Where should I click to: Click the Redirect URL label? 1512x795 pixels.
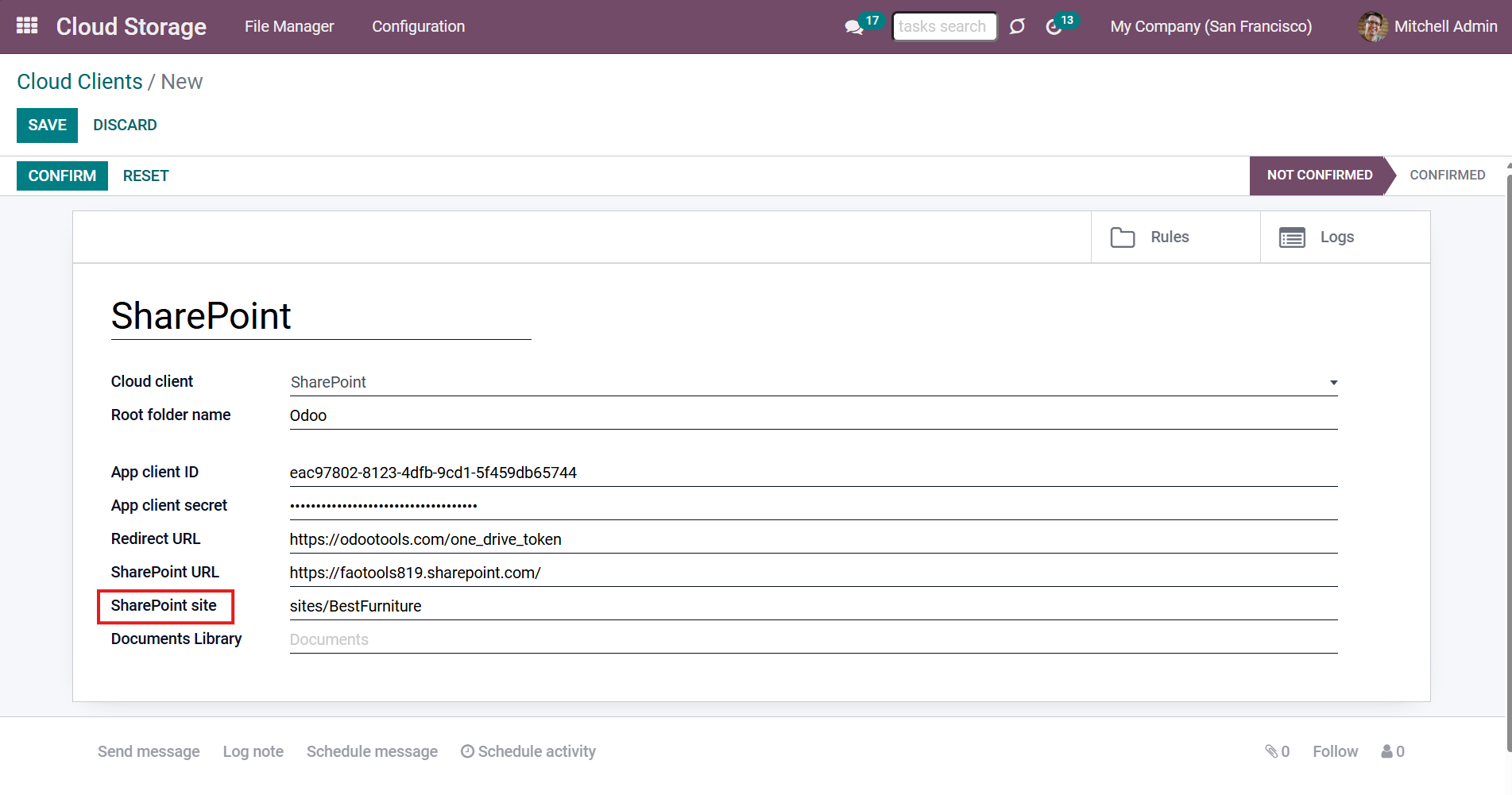pyautogui.click(x=156, y=538)
